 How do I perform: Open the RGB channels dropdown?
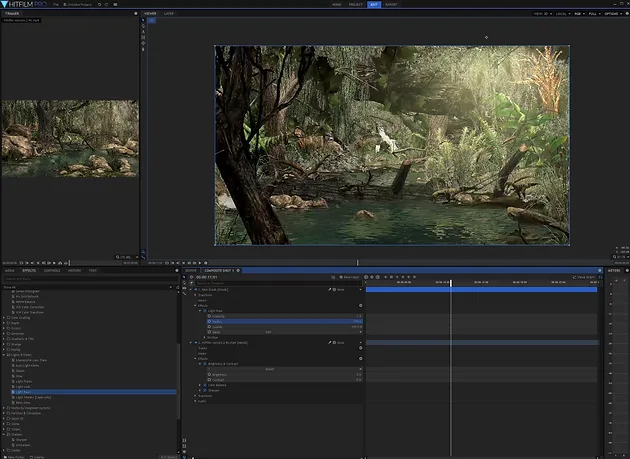click(579, 14)
